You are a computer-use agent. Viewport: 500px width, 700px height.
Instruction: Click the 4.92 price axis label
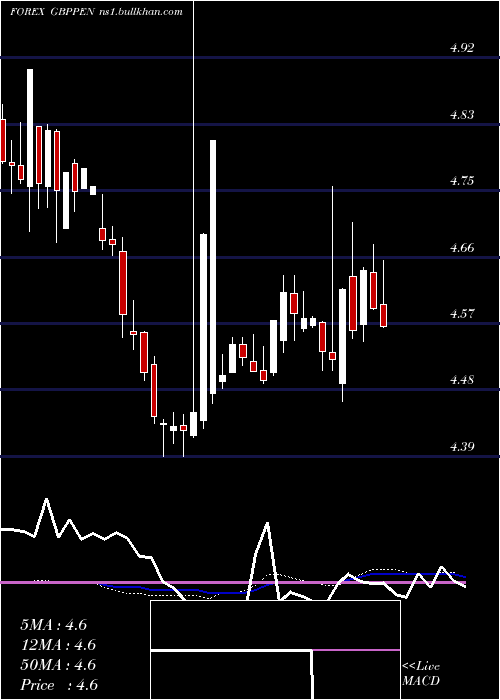pos(462,48)
